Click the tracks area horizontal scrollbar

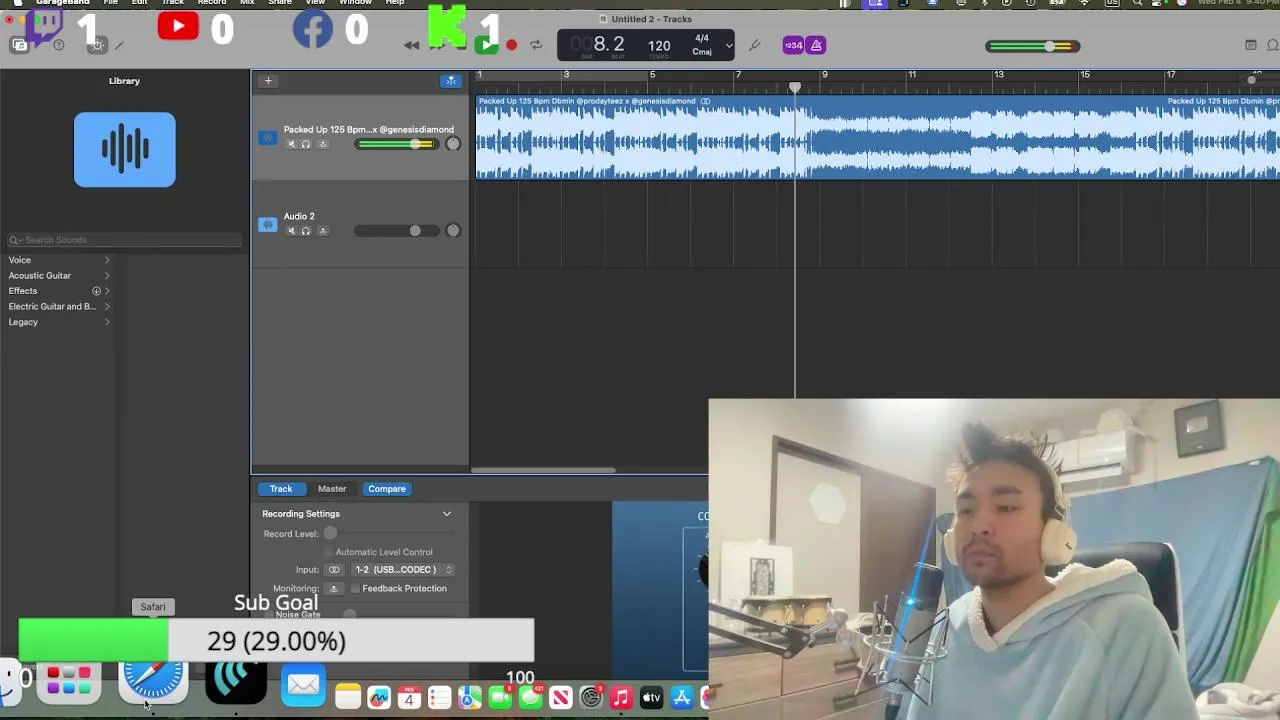543,470
